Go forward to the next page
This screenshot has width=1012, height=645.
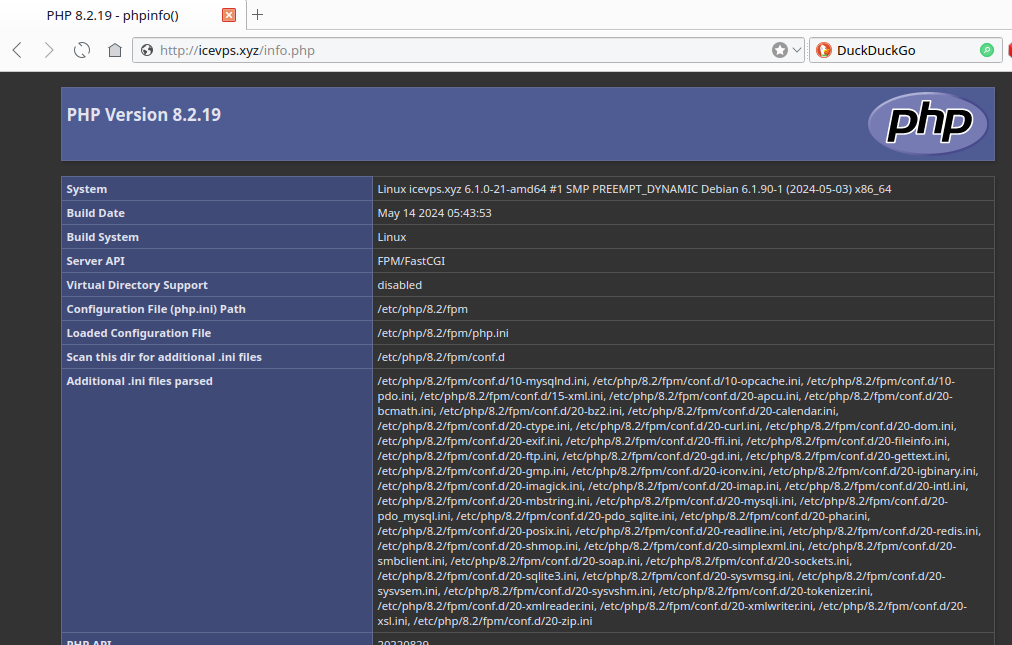[x=49, y=50]
